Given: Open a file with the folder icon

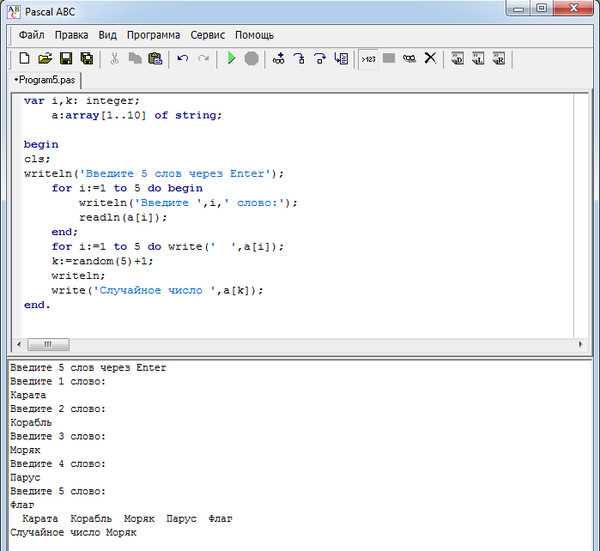Looking at the screenshot, I should (45, 59).
